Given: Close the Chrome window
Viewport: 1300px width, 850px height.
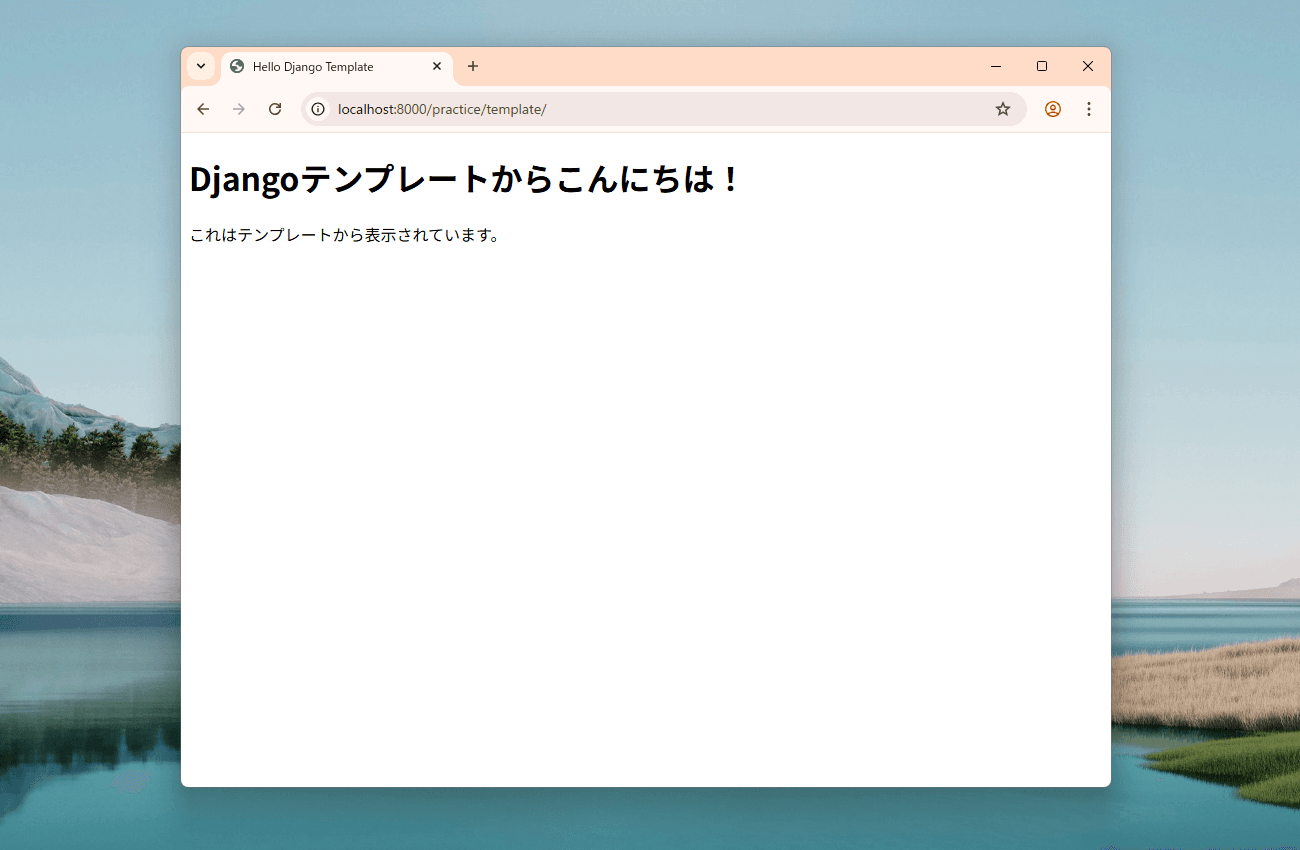Looking at the screenshot, I should [x=1088, y=66].
